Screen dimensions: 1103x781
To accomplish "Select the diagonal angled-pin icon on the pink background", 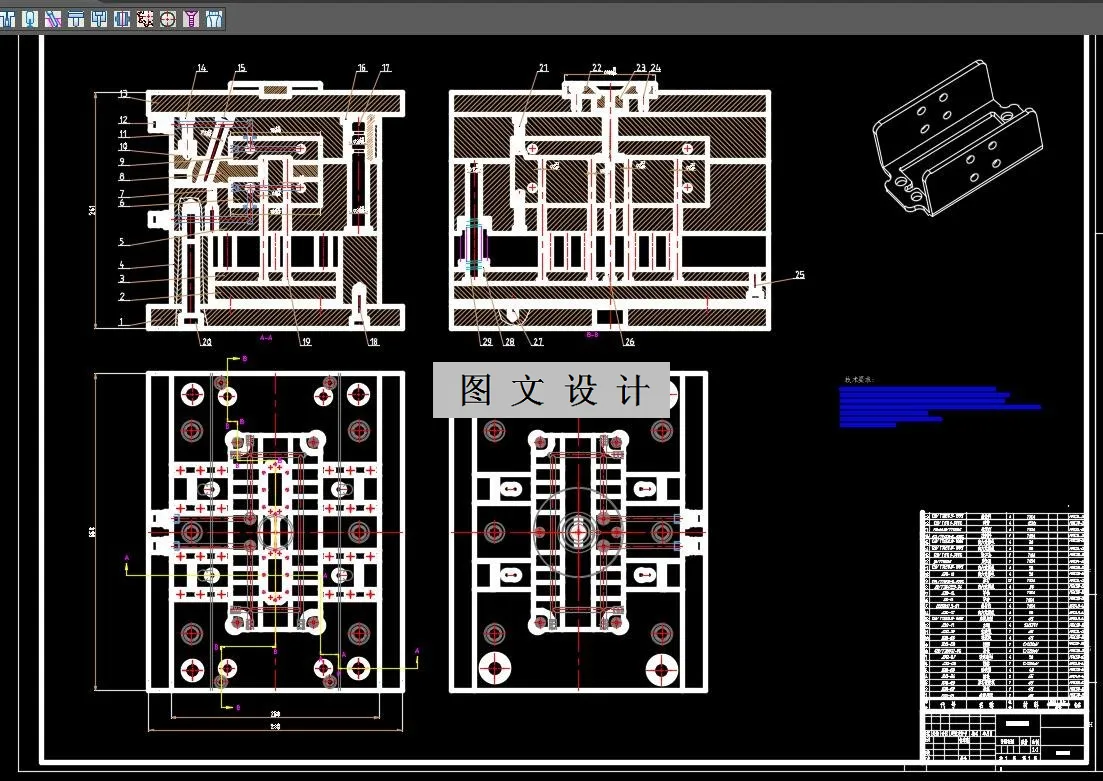I will pyautogui.click(x=53, y=19).
